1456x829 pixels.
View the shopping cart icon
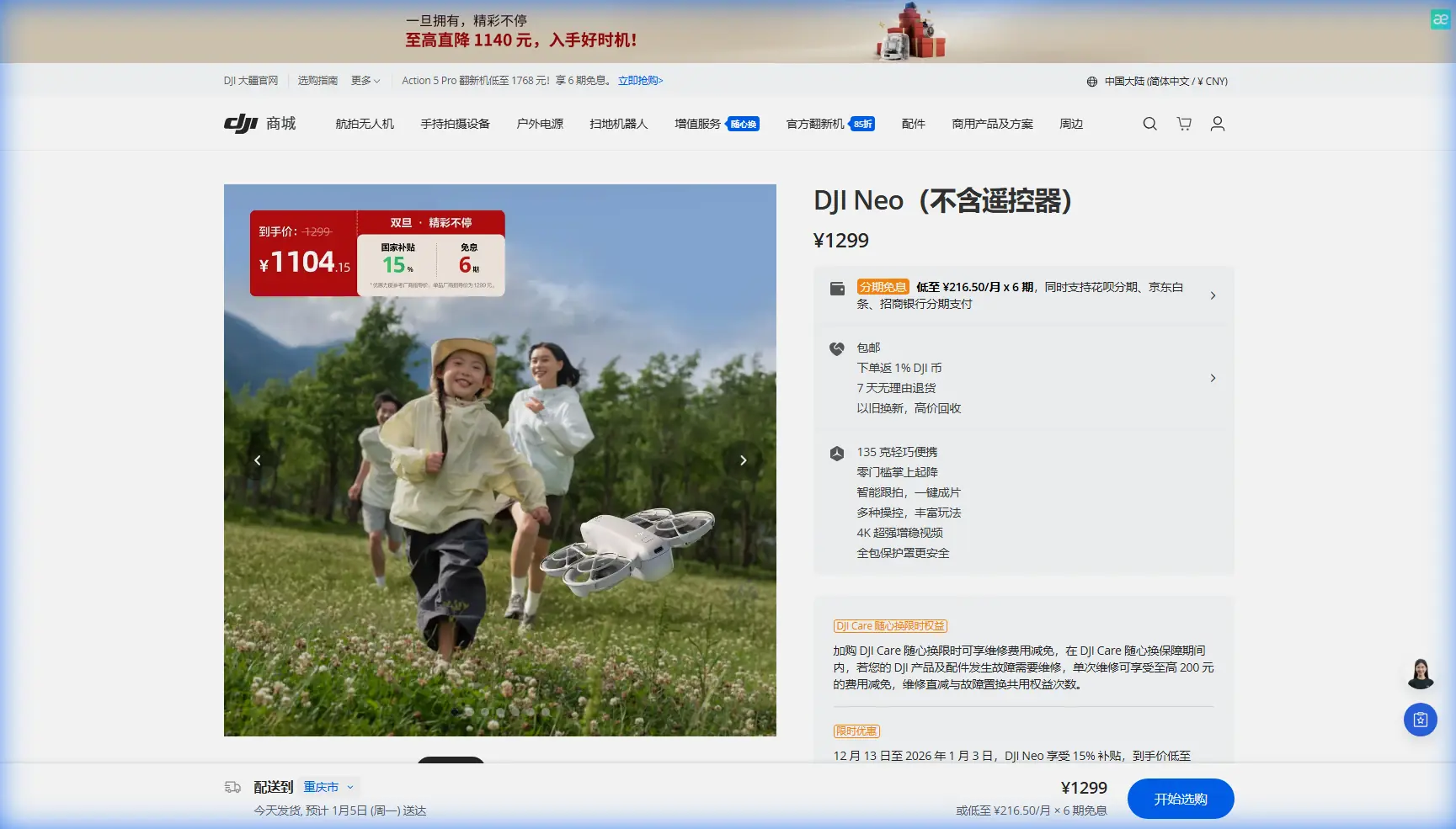[x=1183, y=124]
